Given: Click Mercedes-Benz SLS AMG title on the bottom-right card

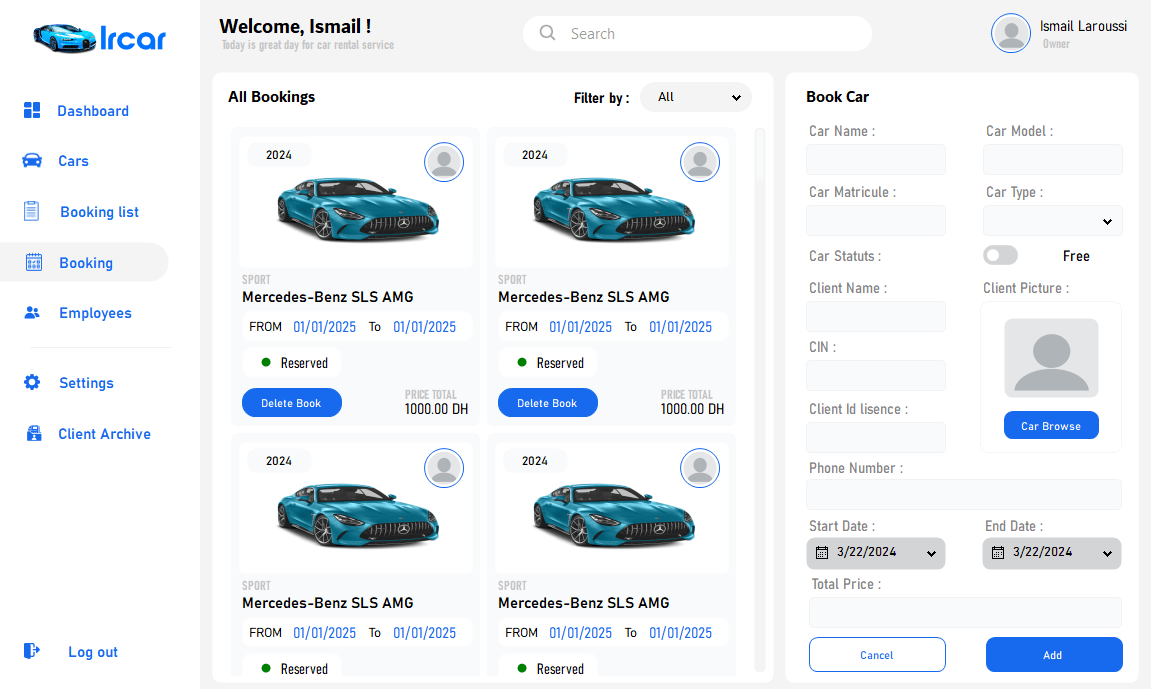Looking at the screenshot, I should tap(584, 603).
